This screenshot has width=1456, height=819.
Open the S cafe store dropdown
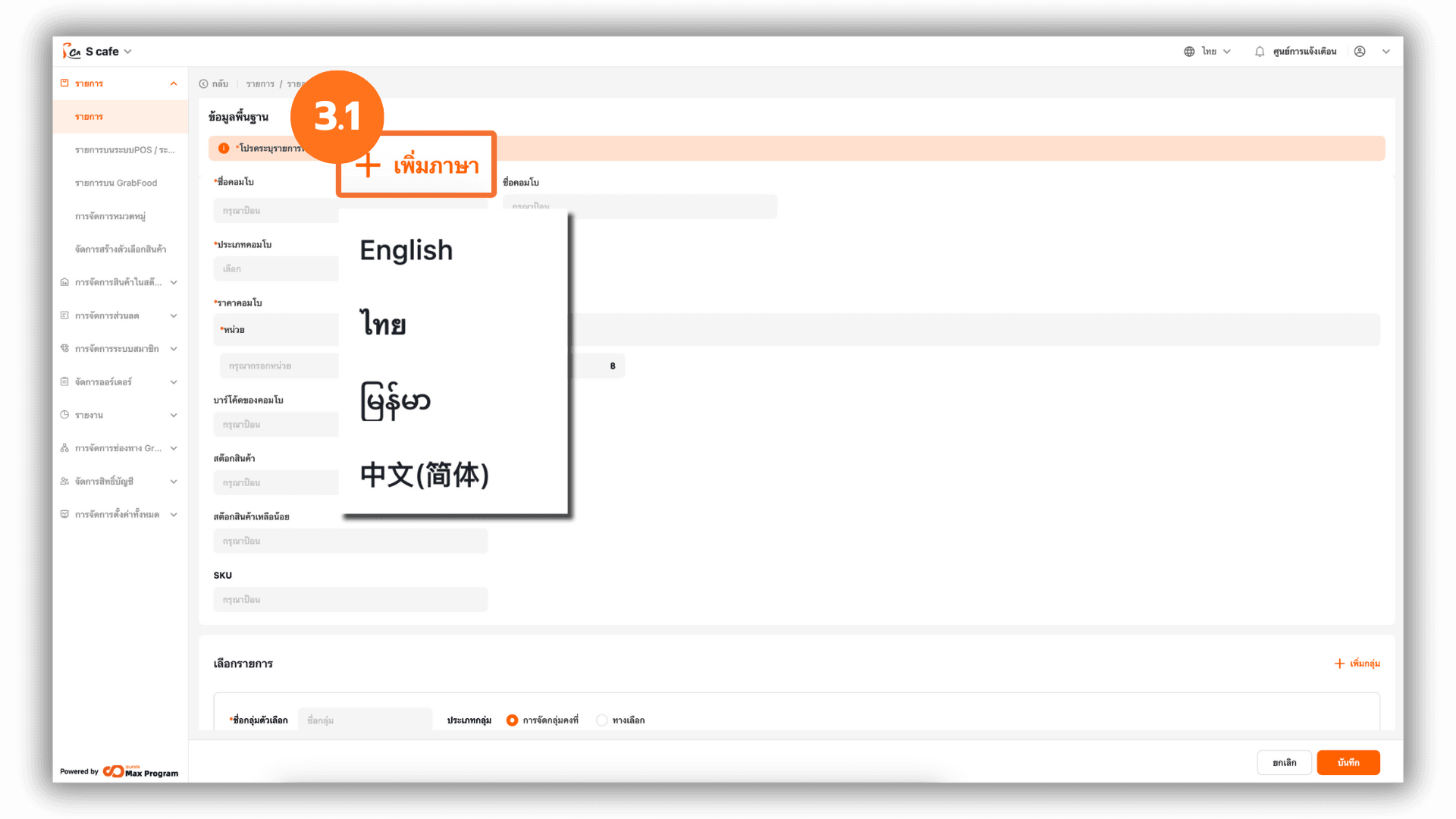coord(127,52)
